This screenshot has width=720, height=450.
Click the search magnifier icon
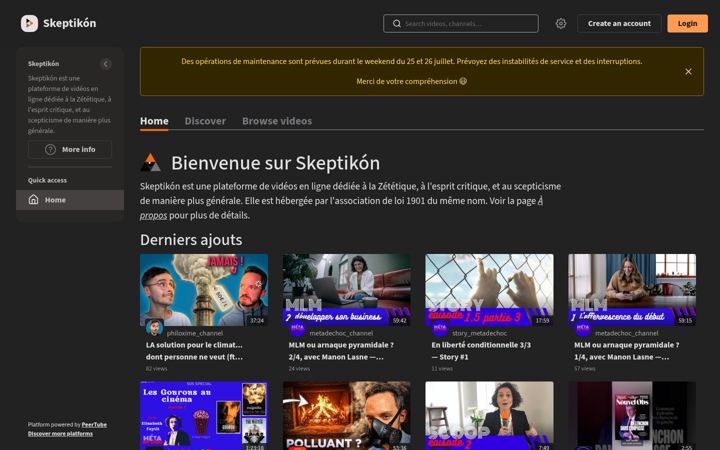[x=397, y=23]
